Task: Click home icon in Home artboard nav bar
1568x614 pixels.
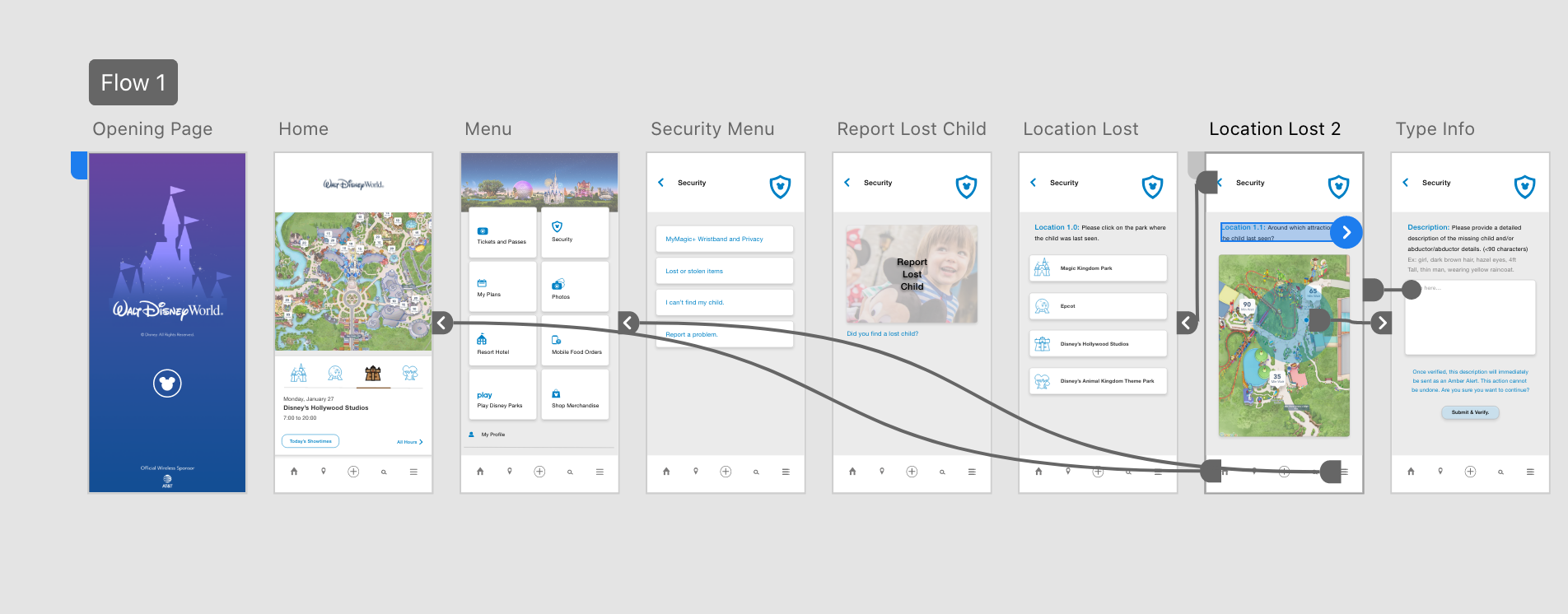Action: [294, 472]
